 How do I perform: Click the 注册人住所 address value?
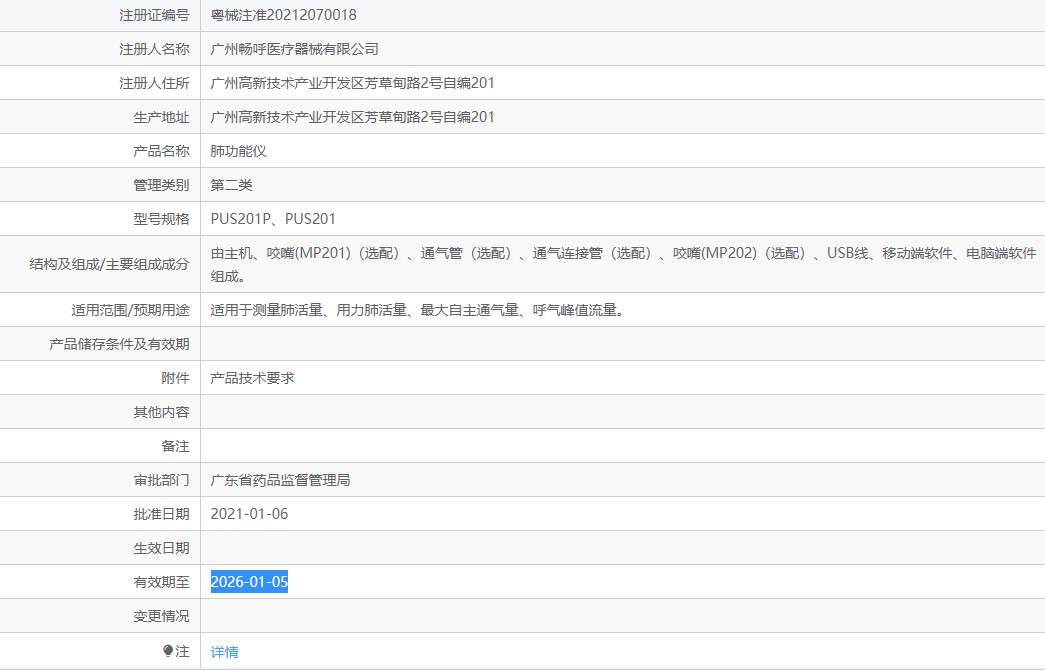[x=353, y=83]
